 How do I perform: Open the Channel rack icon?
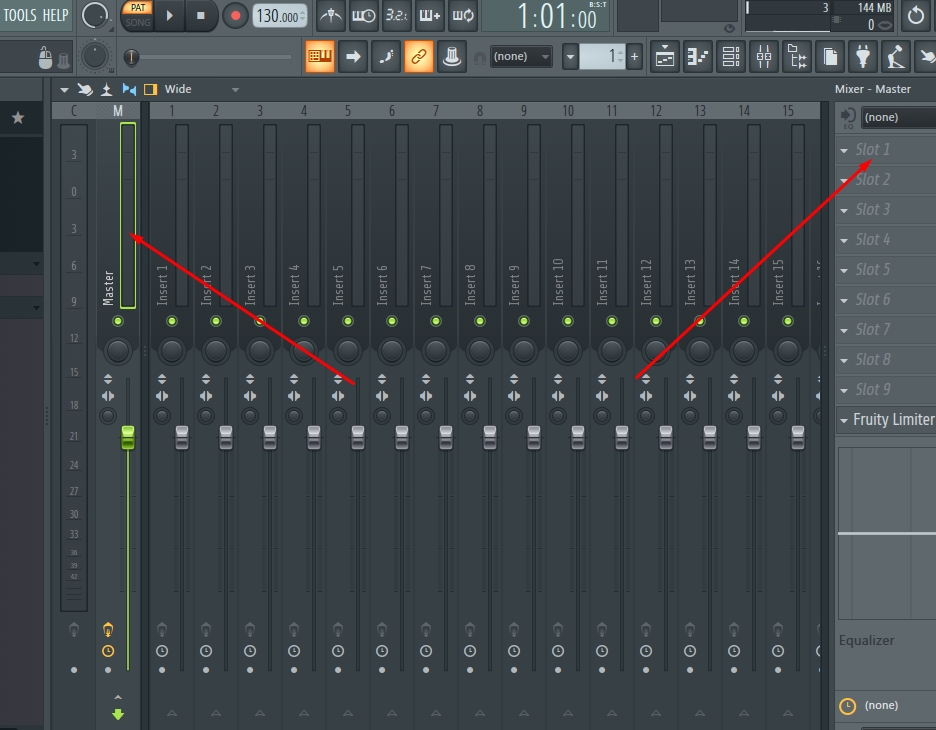[x=731, y=57]
